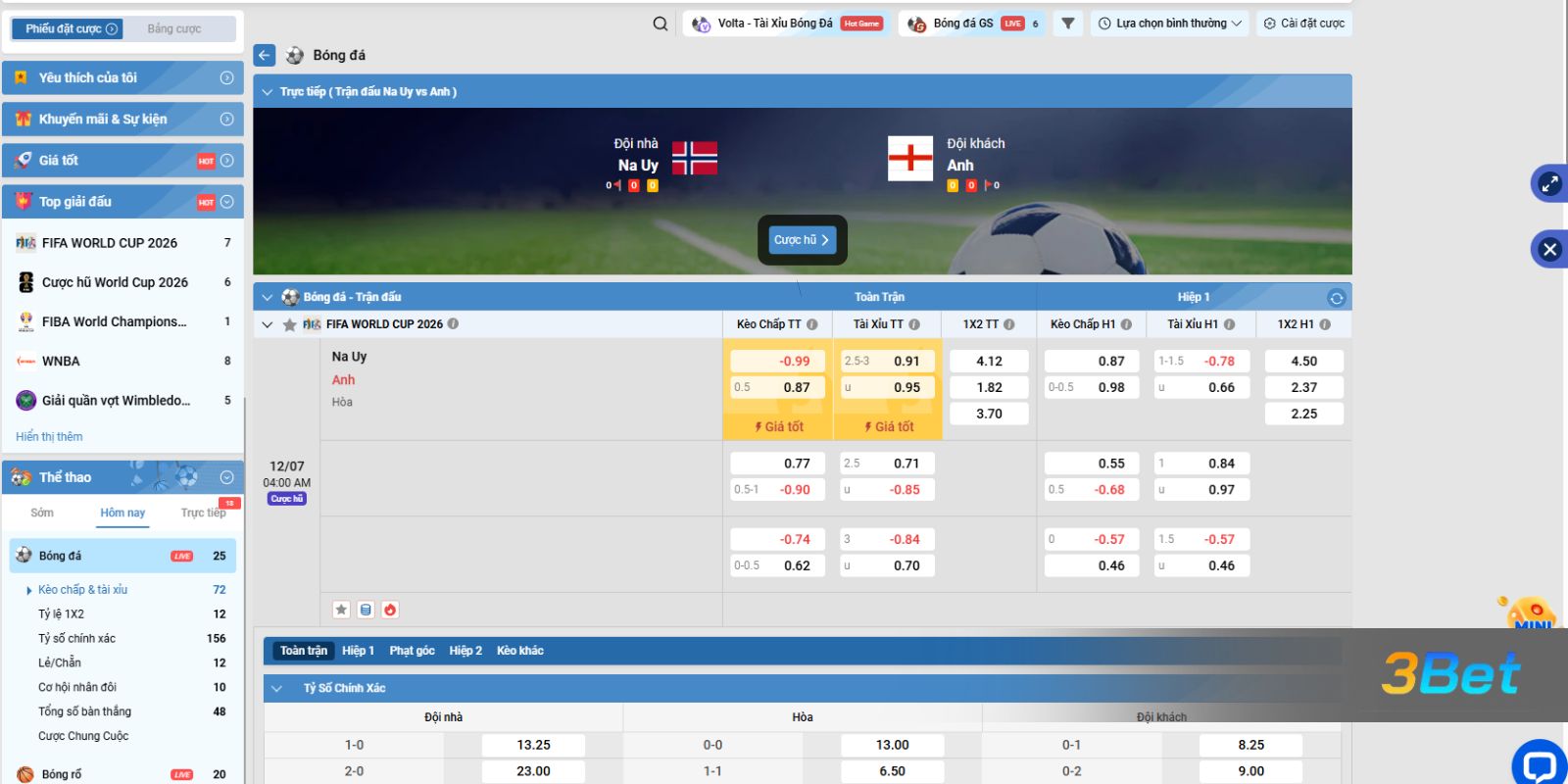Expand the Khuyến mãi & Sự kiện section
The width and height of the screenshot is (1568, 784).
point(226,119)
